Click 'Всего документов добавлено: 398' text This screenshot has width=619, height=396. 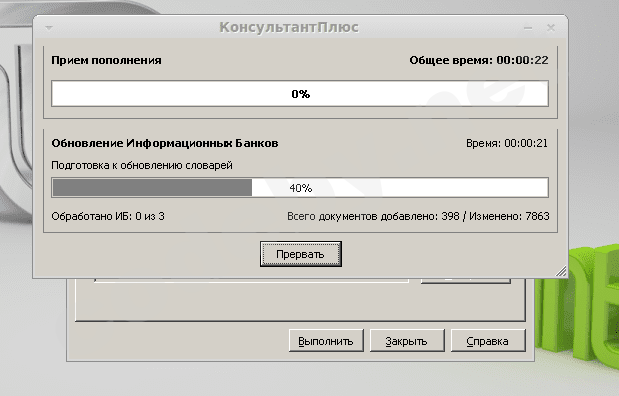coord(373,216)
